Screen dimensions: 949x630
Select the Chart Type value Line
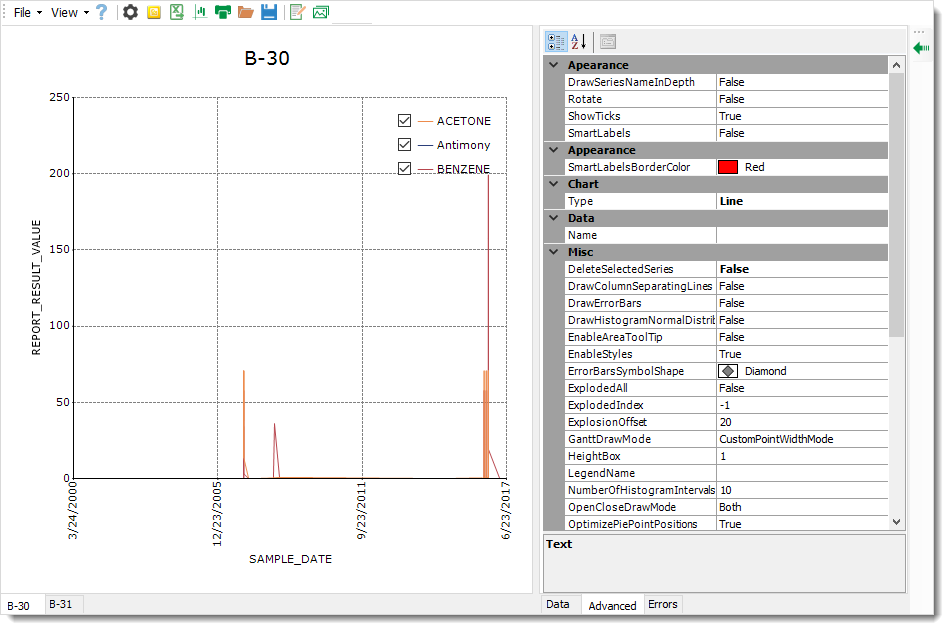click(x=802, y=201)
